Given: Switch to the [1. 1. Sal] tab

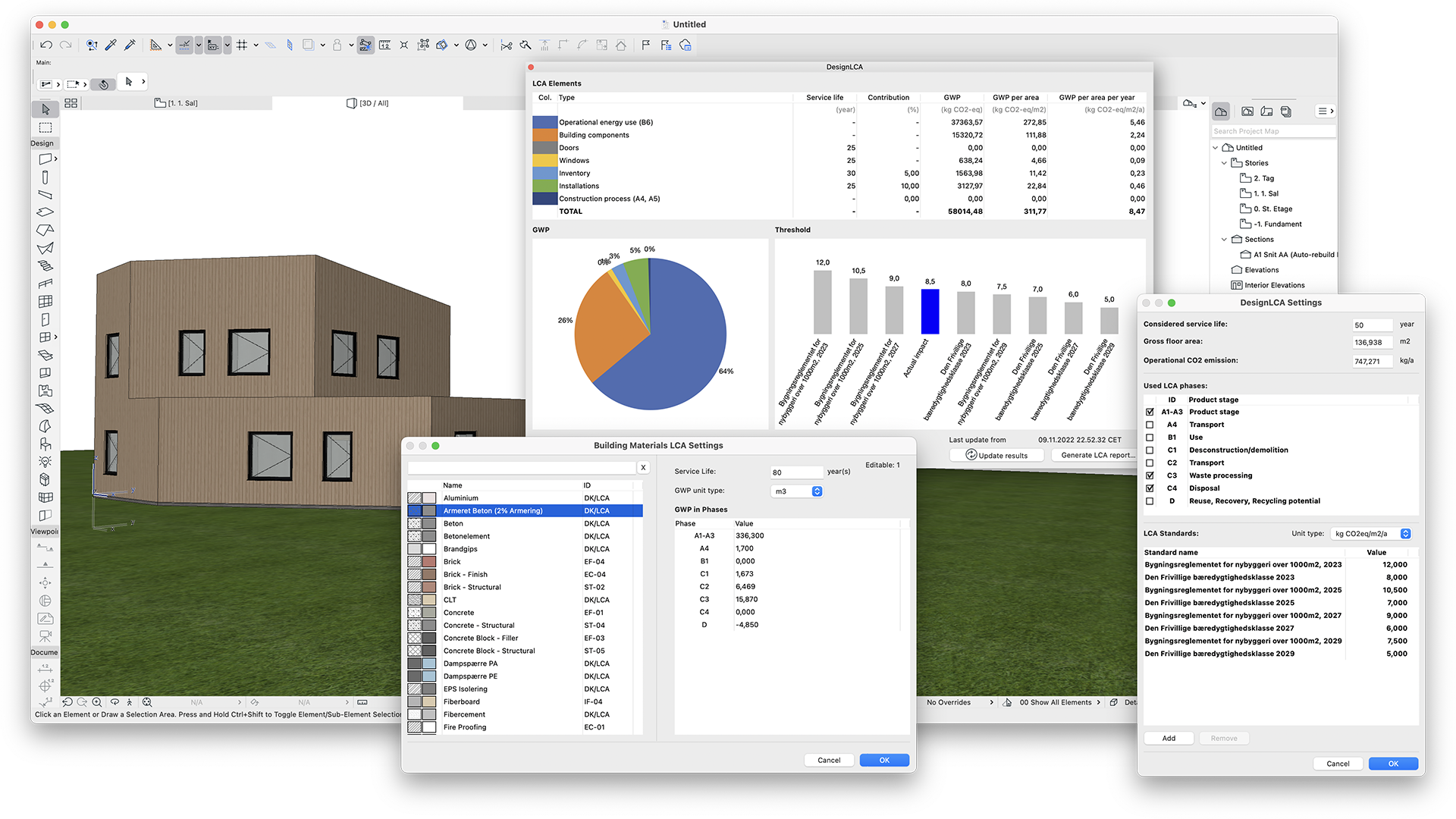Looking at the screenshot, I should tap(176, 103).
